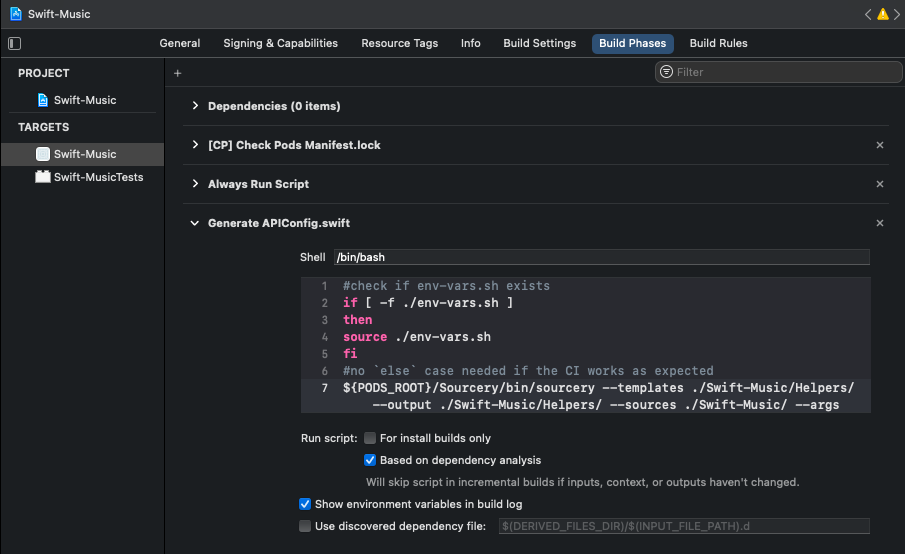Open the Resource Tags tab

(399, 43)
